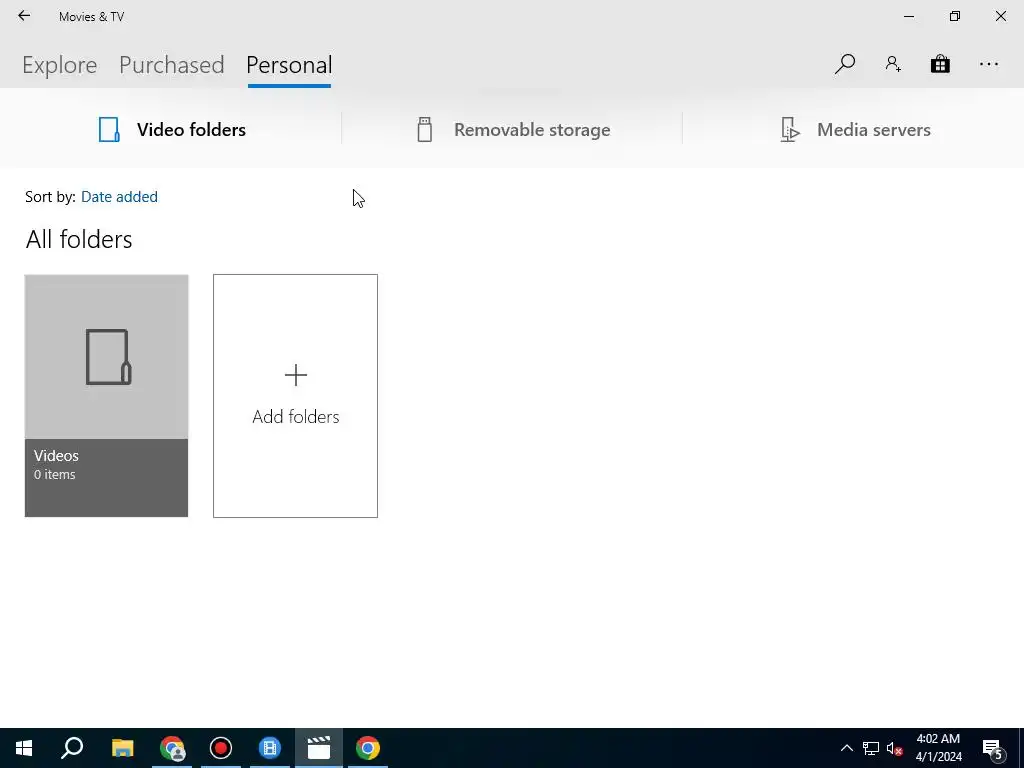This screenshot has height=768, width=1024.
Task: Open the Windows Start menu
Action: pyautogui.click(x=24, y=748)
